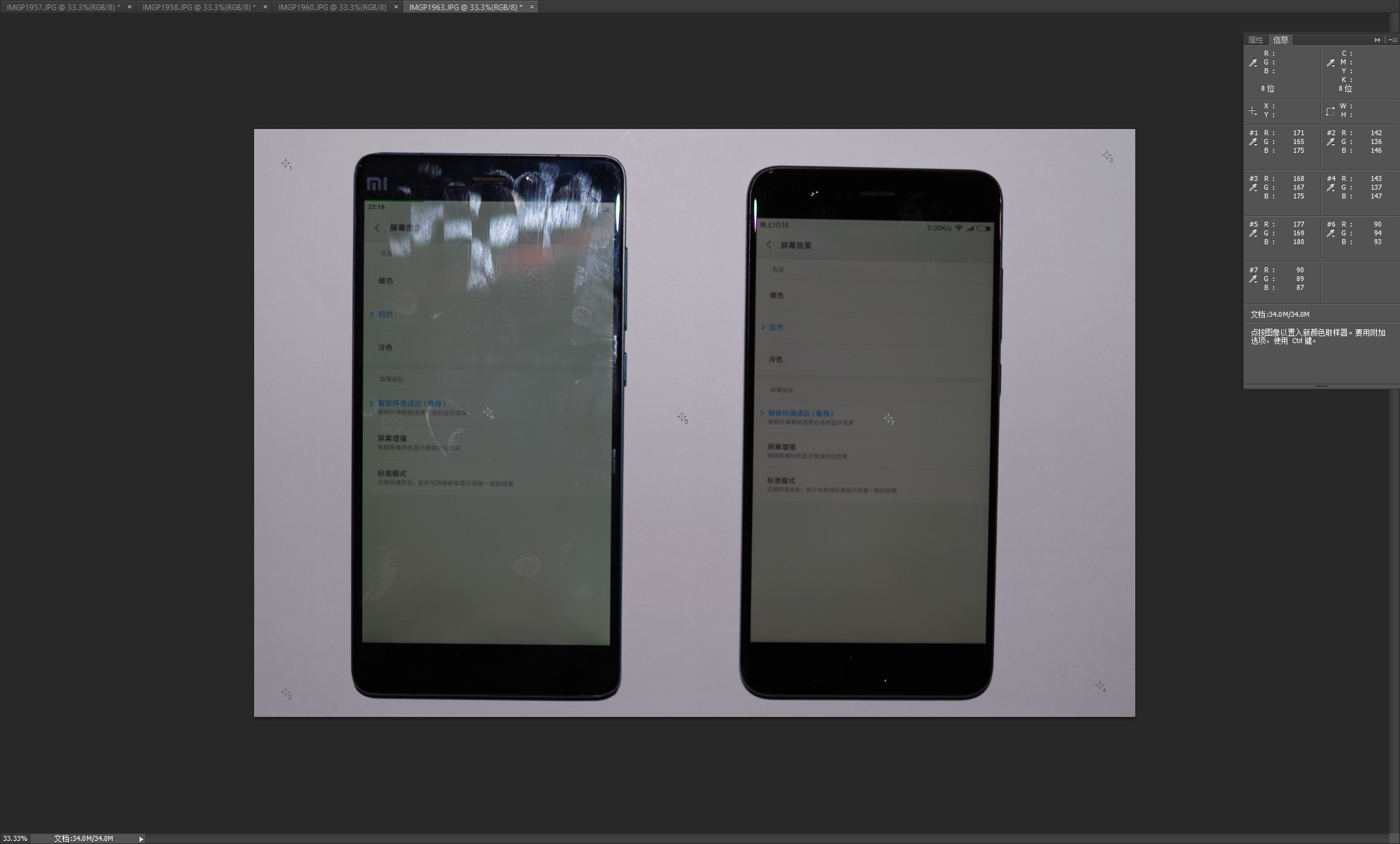Open color sampler #6 mode dropdown
The width and height of the screenshot is (1400, 844).
click(1331, 233)
